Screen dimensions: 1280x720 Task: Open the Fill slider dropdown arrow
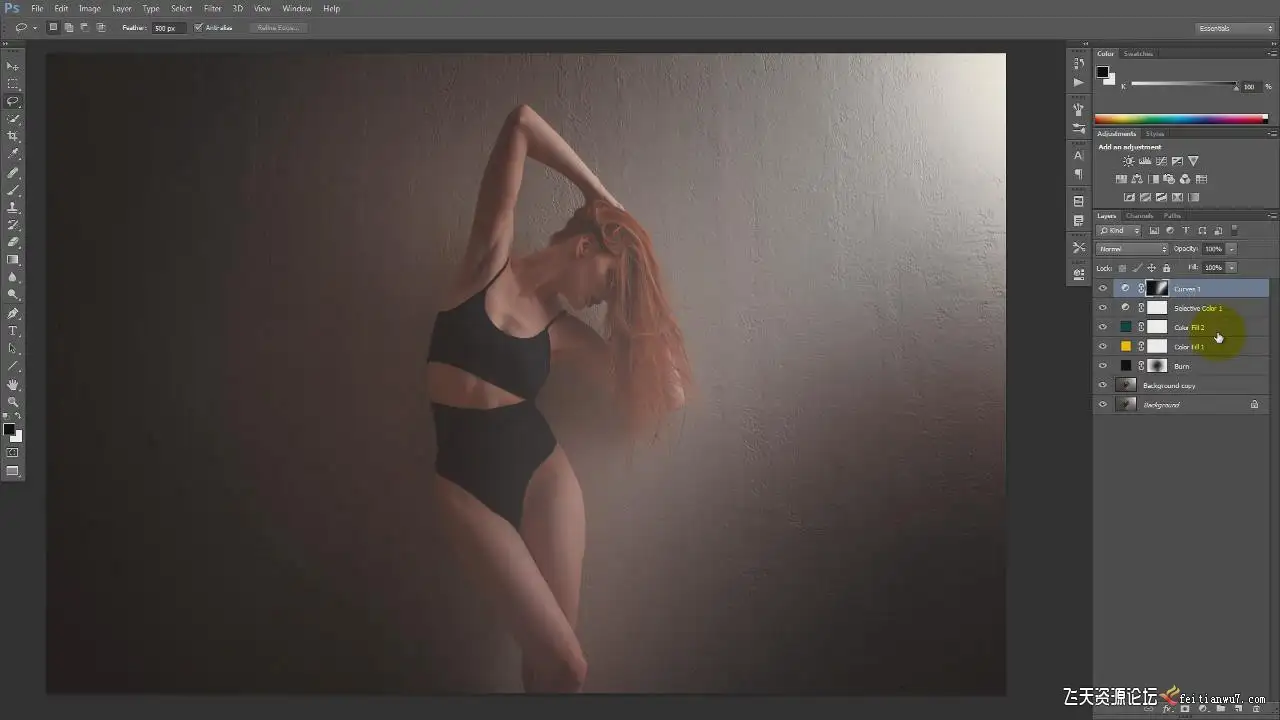click(1232, 268)
